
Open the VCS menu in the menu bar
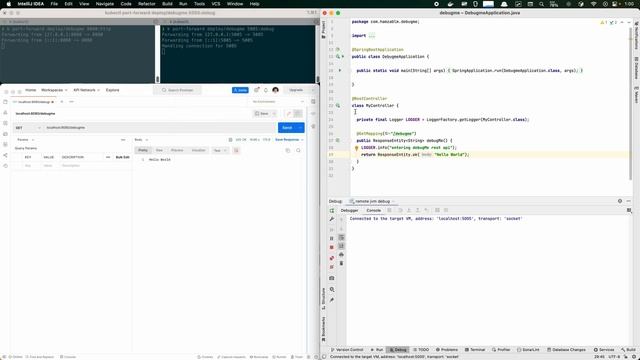216,4
